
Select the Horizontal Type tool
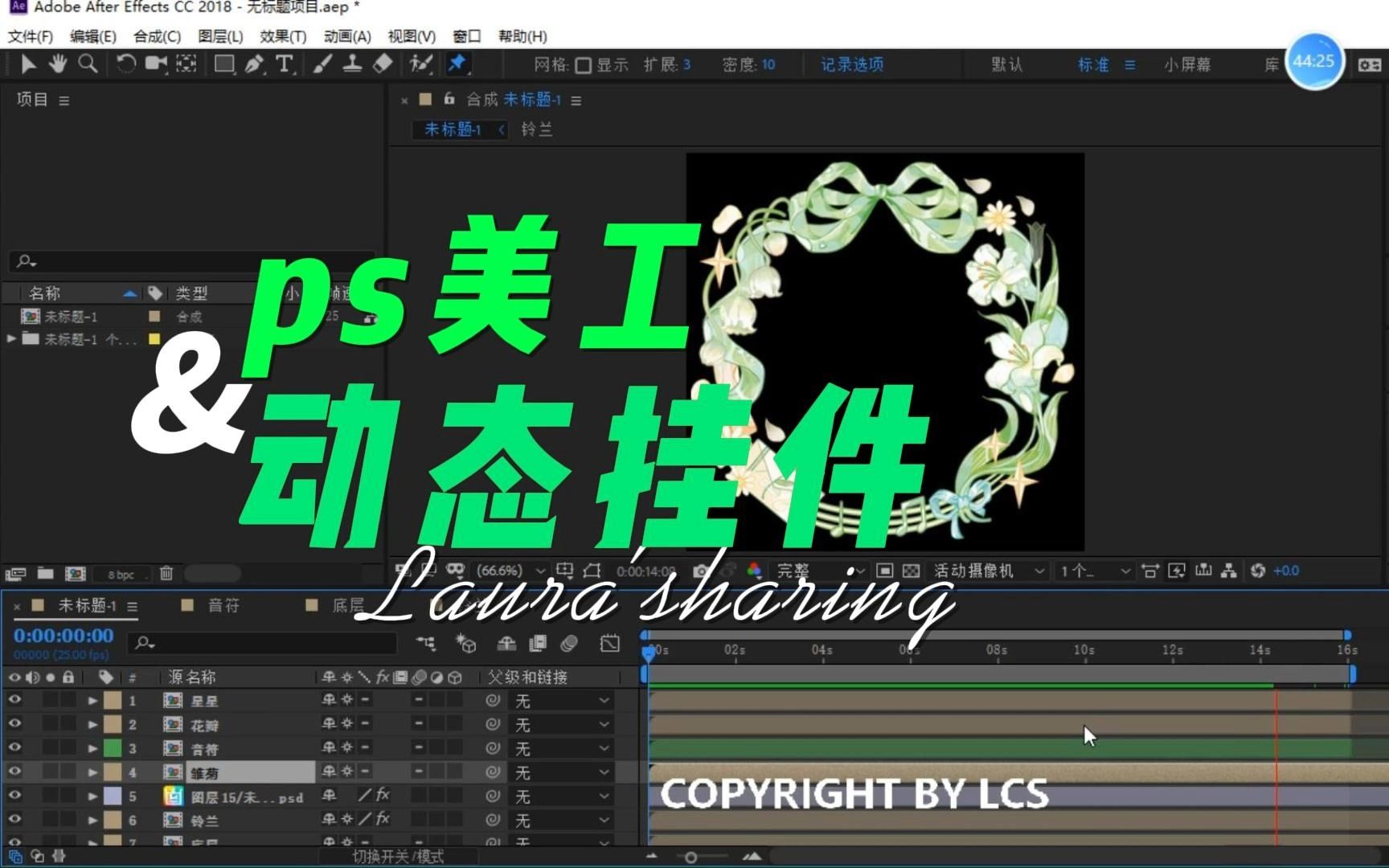pyautogui.click(x=285, y=64)
